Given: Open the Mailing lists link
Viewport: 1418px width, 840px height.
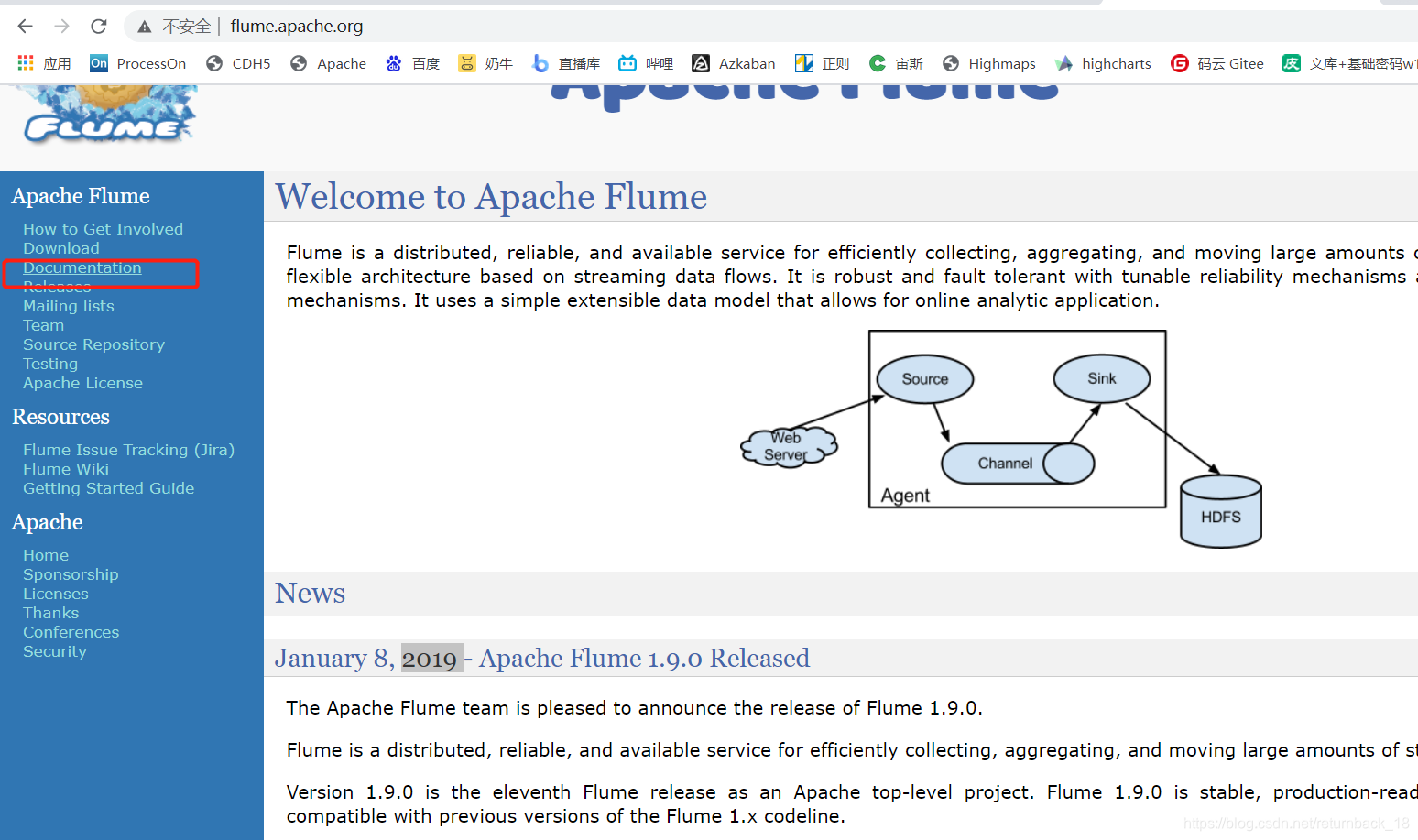Looking at the screenshot, I should 69,306.
